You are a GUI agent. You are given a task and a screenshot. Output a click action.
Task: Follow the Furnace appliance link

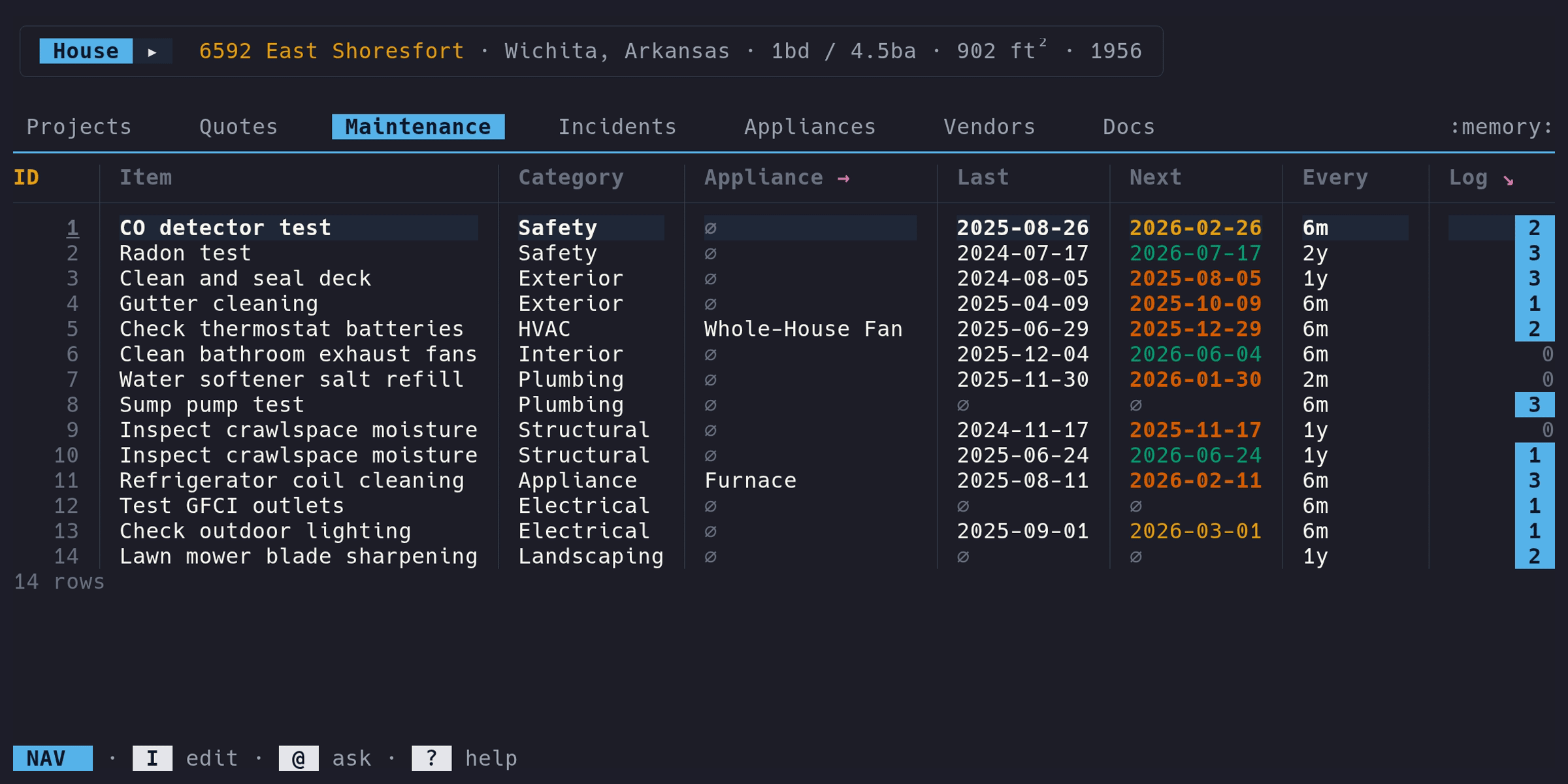click(x=750, y=481)
